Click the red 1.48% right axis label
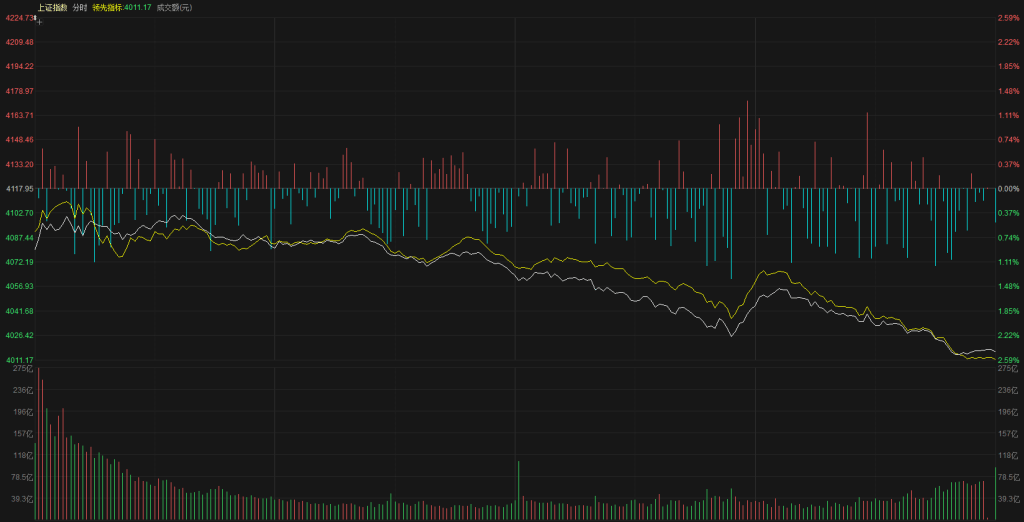This screenshot has height=522, width=1024. pyautogui.click(x=1007, y=91)
